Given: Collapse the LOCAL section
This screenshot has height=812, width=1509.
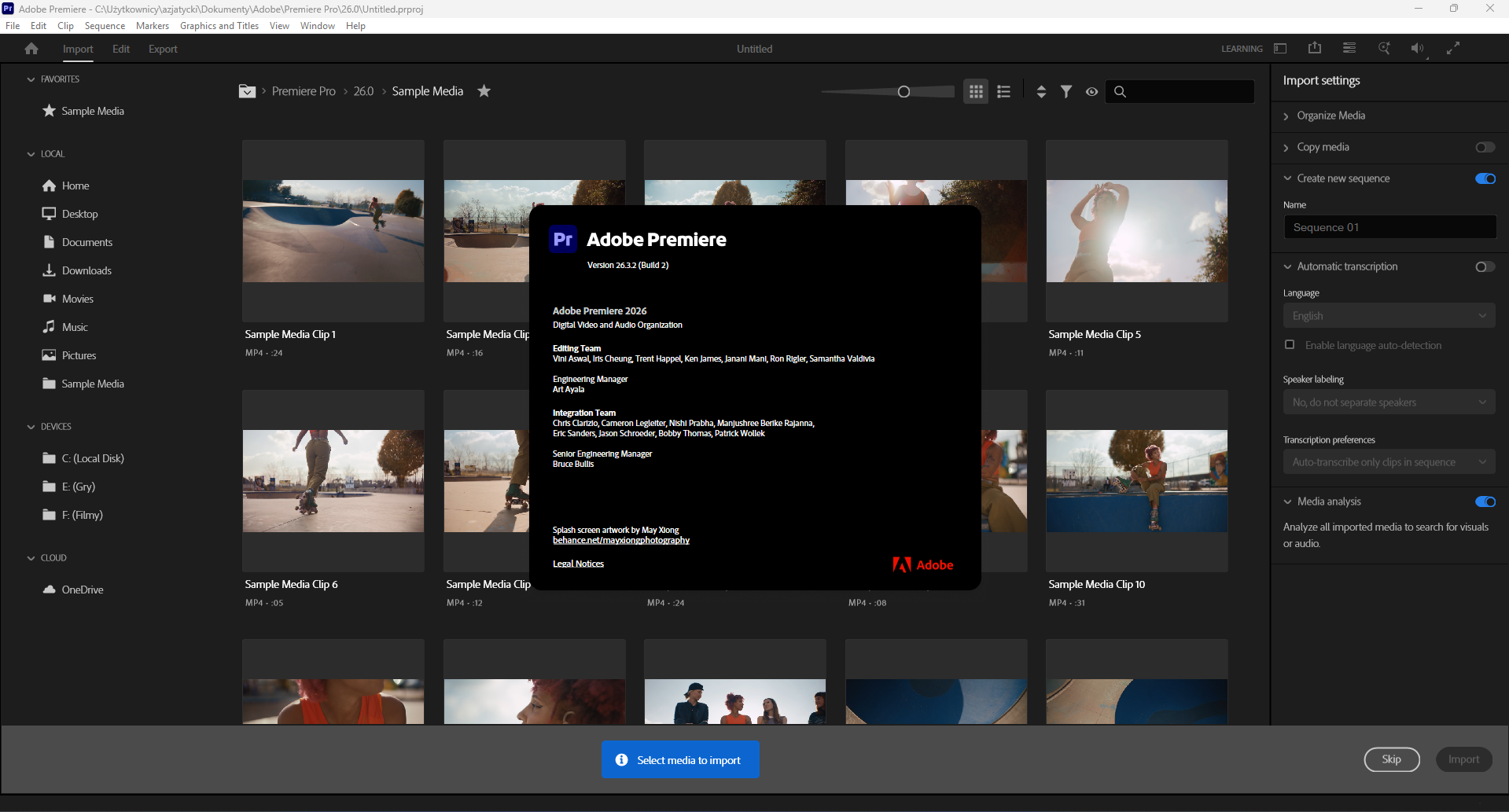Looking at the screenshot, I should coord(31,154).
